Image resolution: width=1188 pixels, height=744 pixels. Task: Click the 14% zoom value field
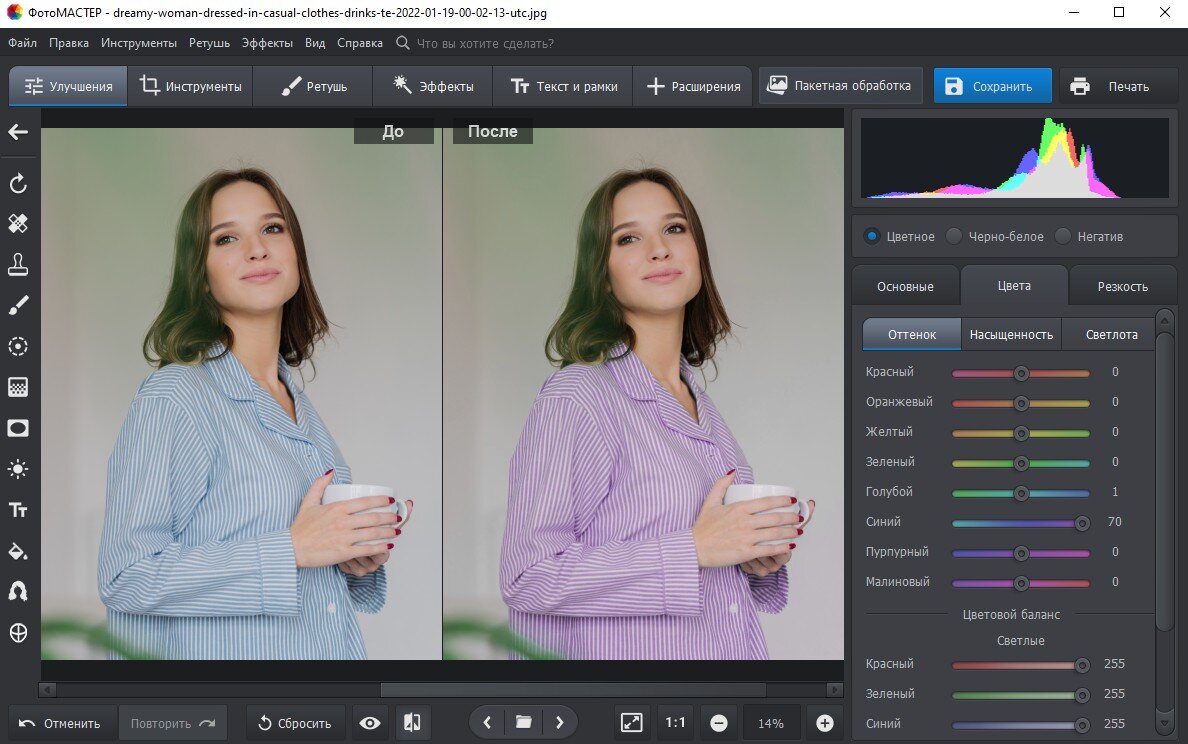pyautogui.click(x=771, y=724)
